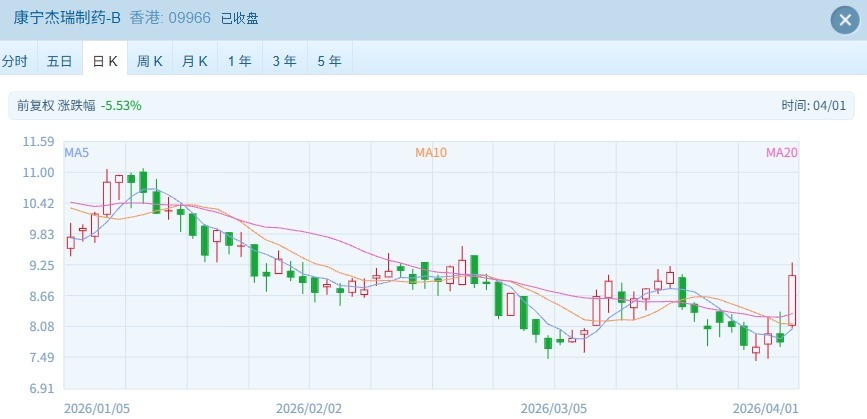Viewport: 867px width, 419px height.
Task: Show the 月K chart
Action: pos(195,61)
